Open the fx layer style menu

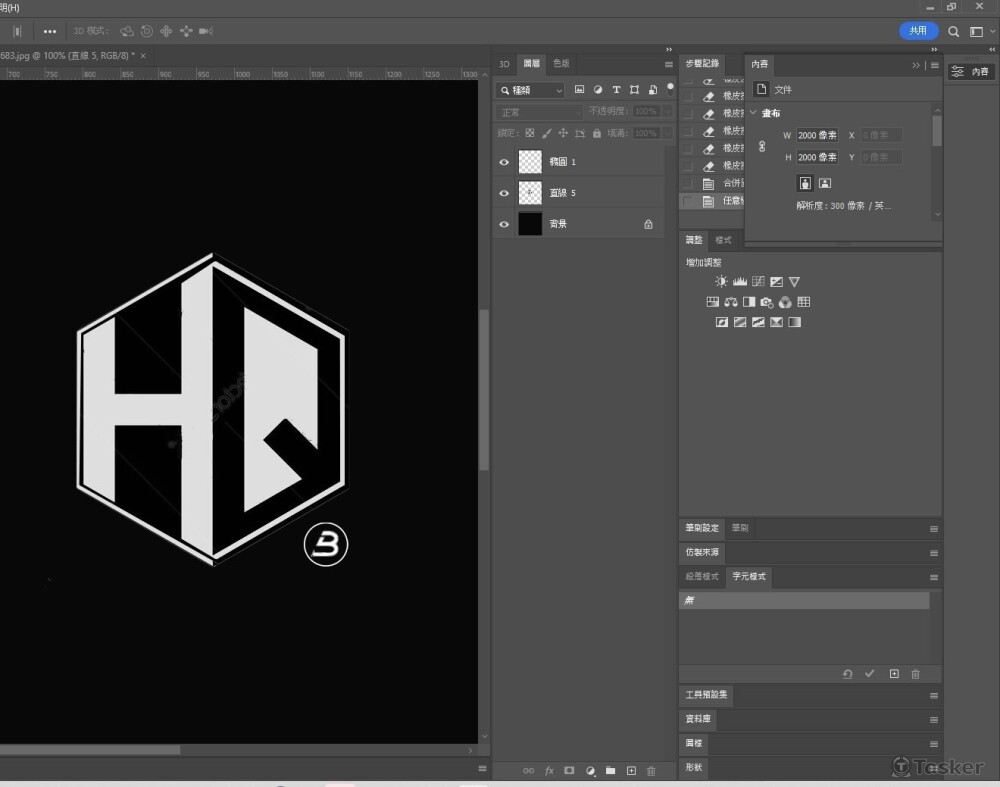[x=549, y=771]
